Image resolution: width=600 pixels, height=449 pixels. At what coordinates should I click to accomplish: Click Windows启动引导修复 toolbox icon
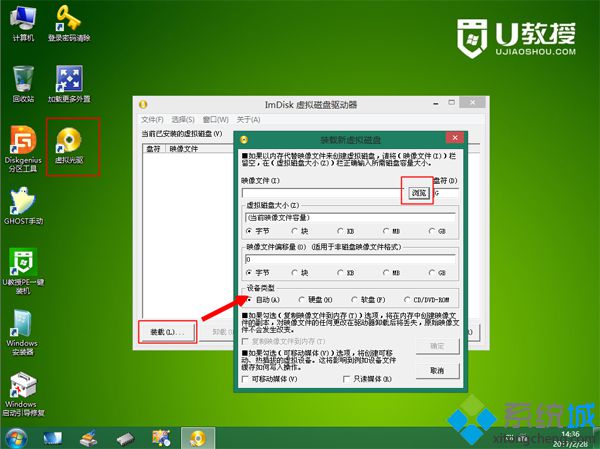[x=23, y=394]
